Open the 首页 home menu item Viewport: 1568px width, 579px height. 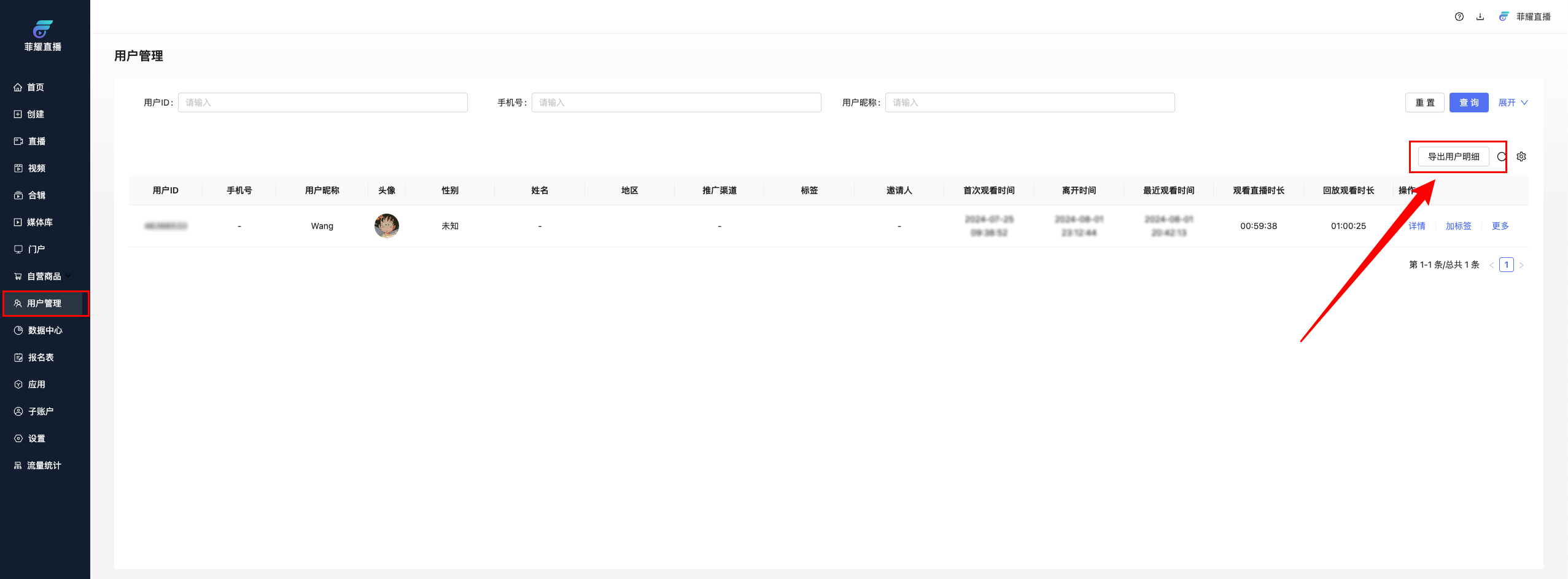click(36, 87)
